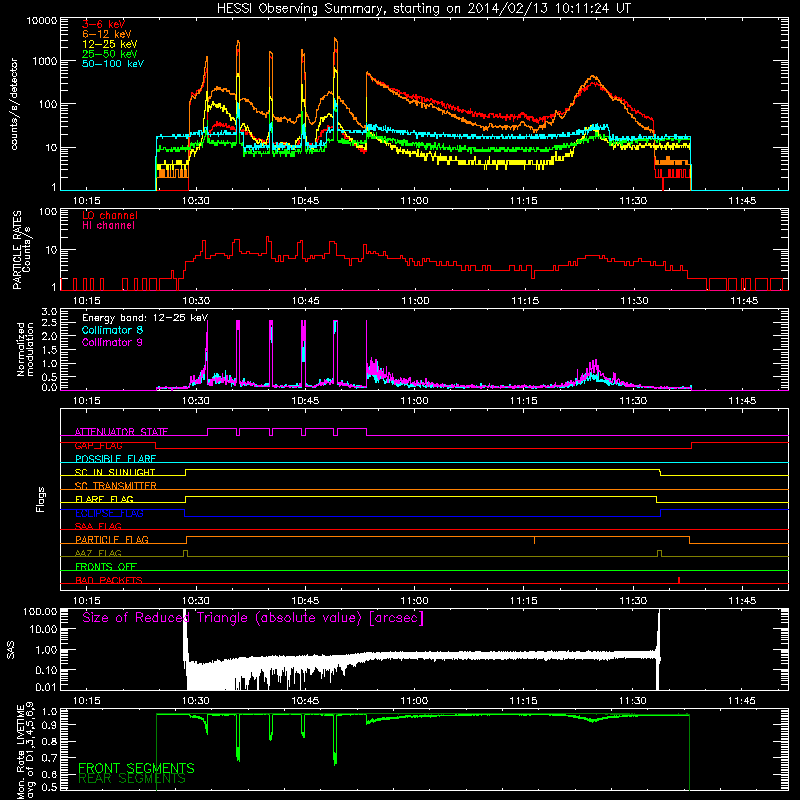This screenshot has height=800, width=800.
Task: Click the 10000 tick label on counts plot
Action: point(42,20)
